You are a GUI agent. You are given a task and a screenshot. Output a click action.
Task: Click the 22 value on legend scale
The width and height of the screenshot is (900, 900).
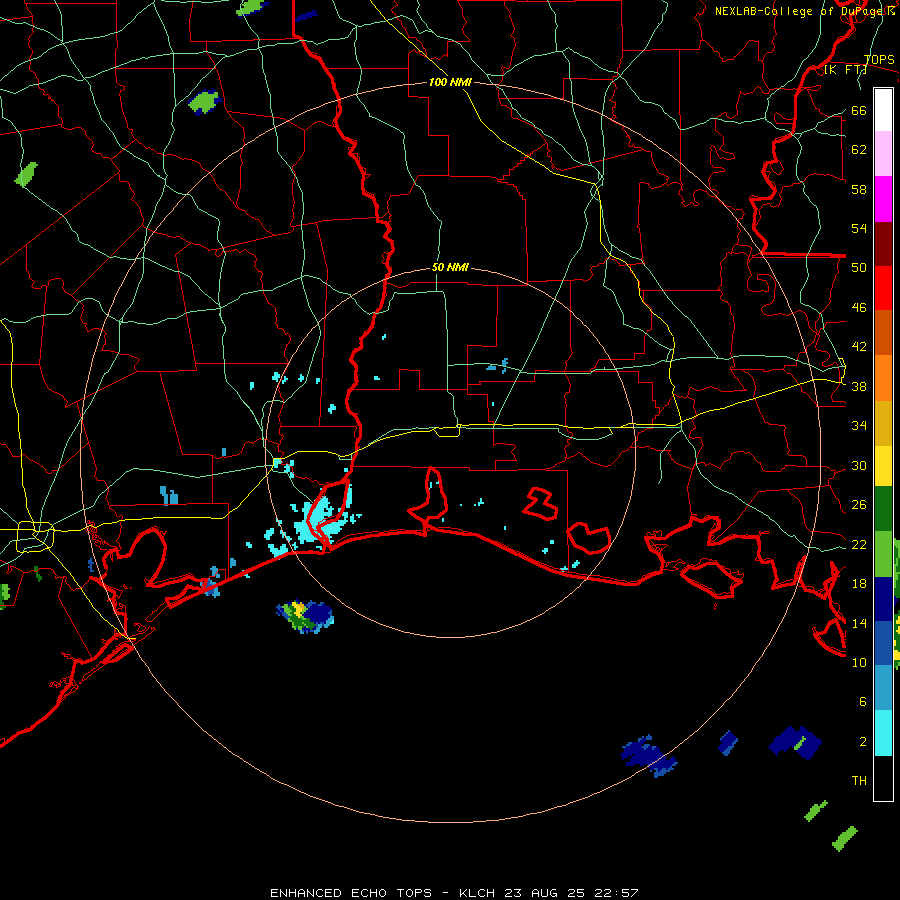tap(859, 544)
